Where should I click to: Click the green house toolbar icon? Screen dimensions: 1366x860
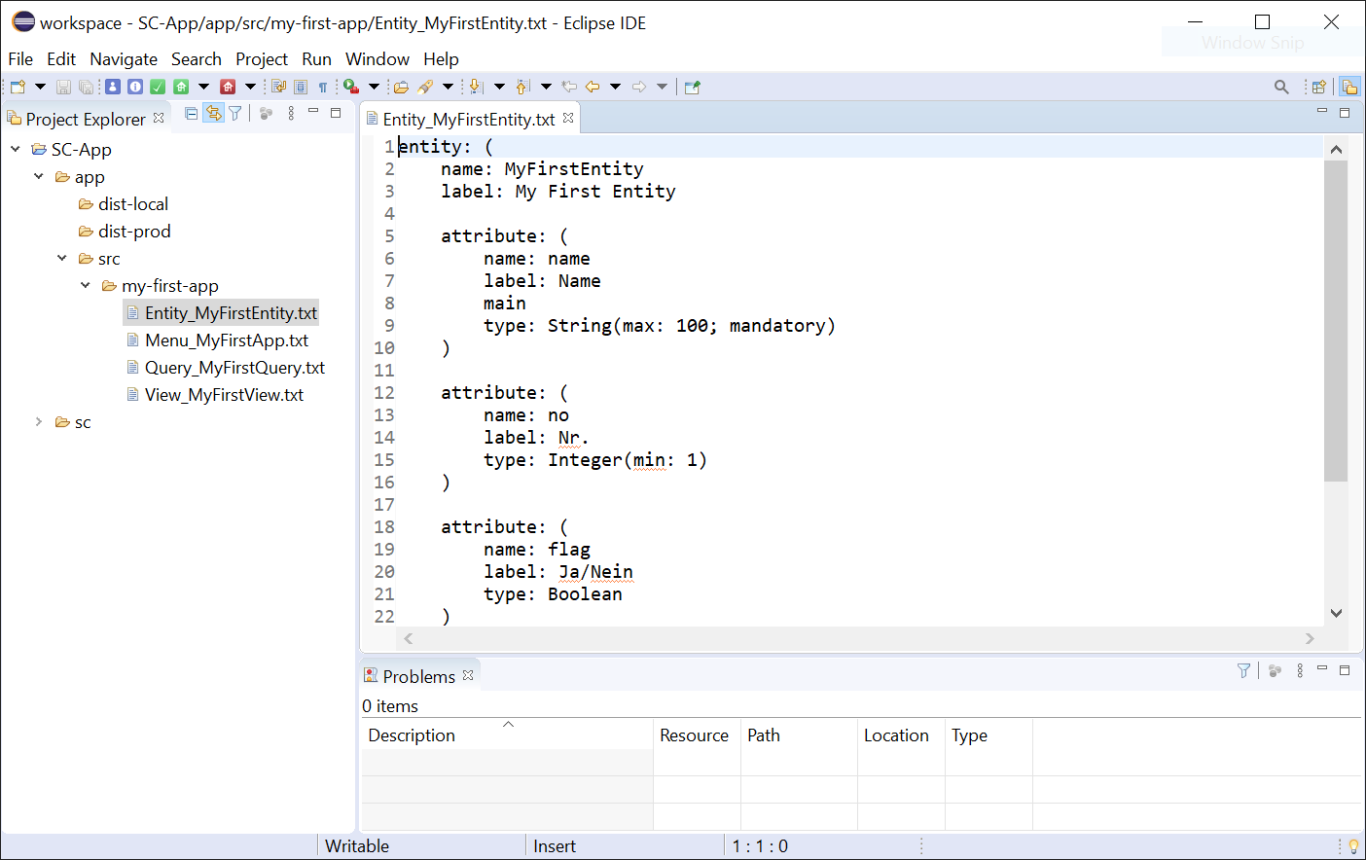tap(180, 87)
